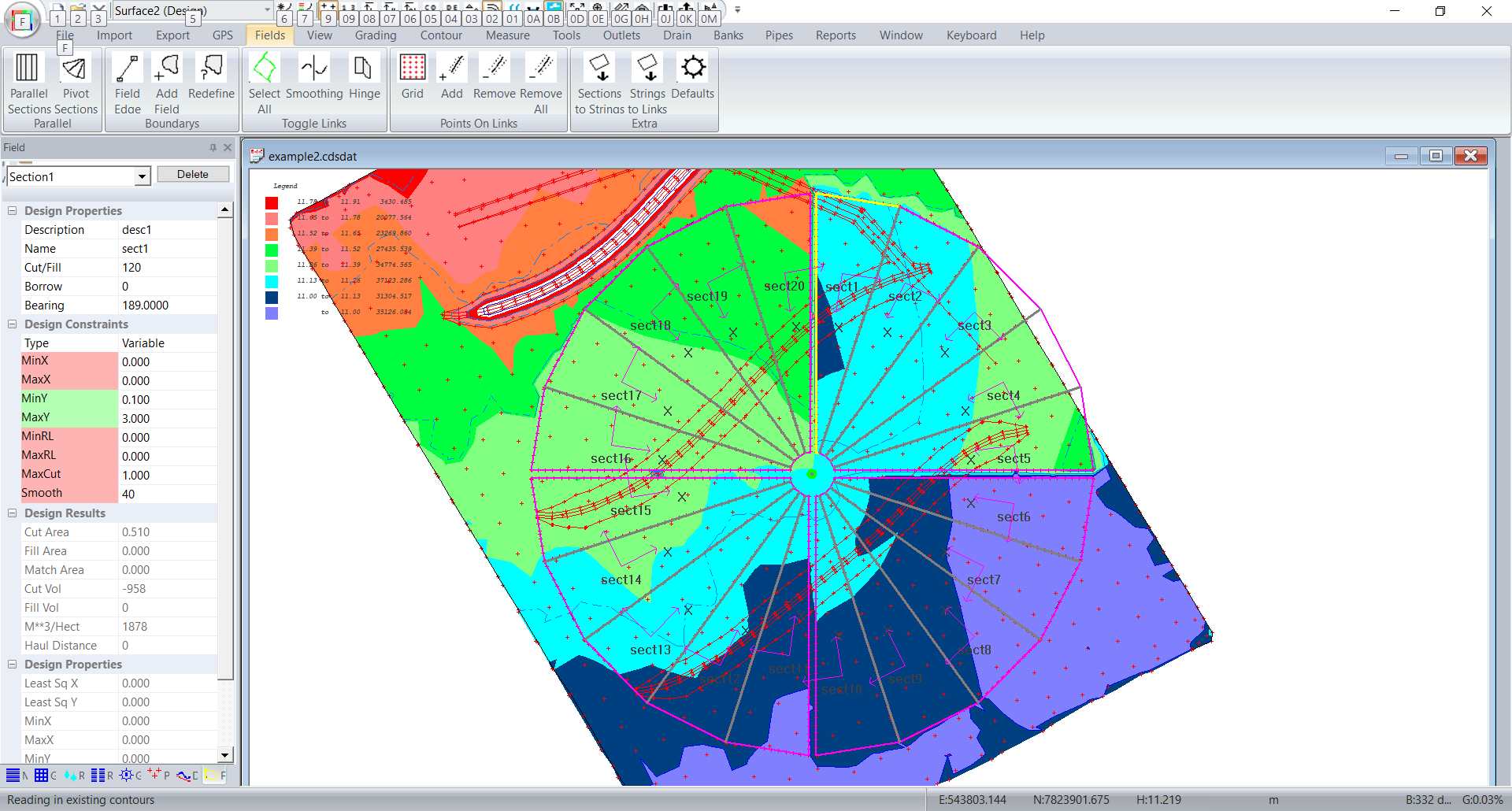Toggle the Hinge links option
Image resolution: width=1512 pixels, height=811 pixels.
(364, 69)
